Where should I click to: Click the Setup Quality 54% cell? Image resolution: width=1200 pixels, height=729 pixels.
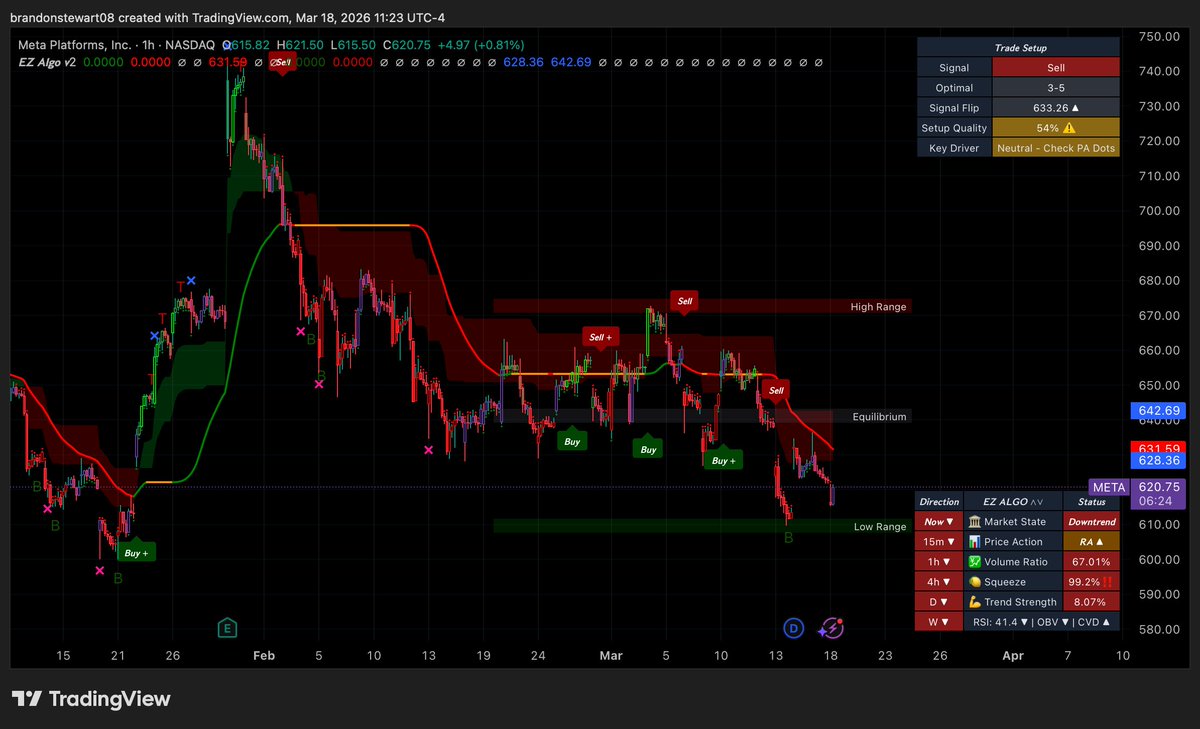[1056, 128]
